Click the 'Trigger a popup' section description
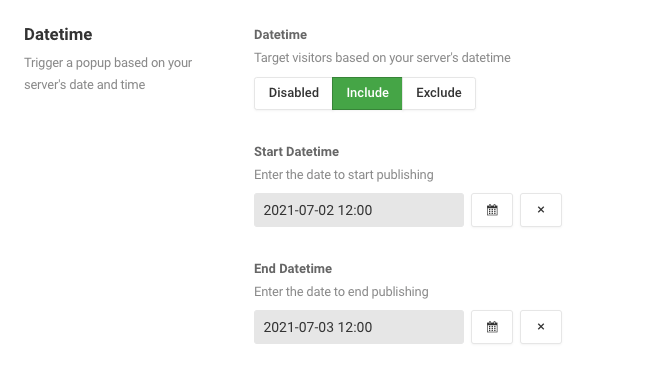Screen dimensions: 648x371 [x=108, y=74]
